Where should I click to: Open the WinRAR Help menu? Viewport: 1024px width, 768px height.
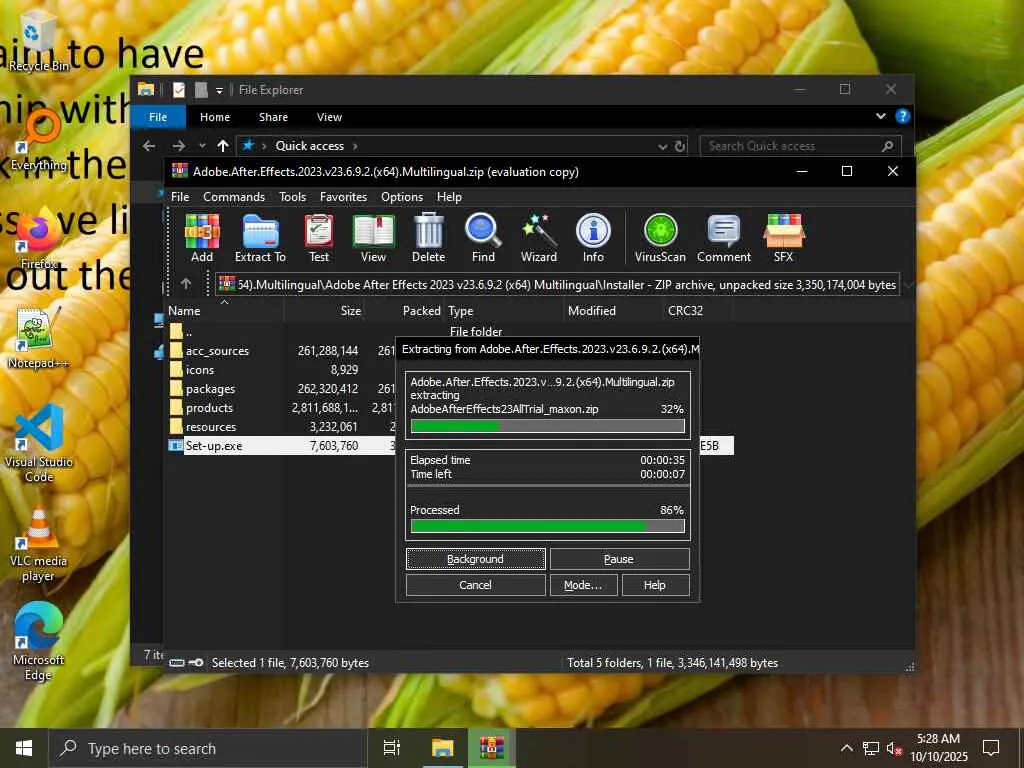449,197
